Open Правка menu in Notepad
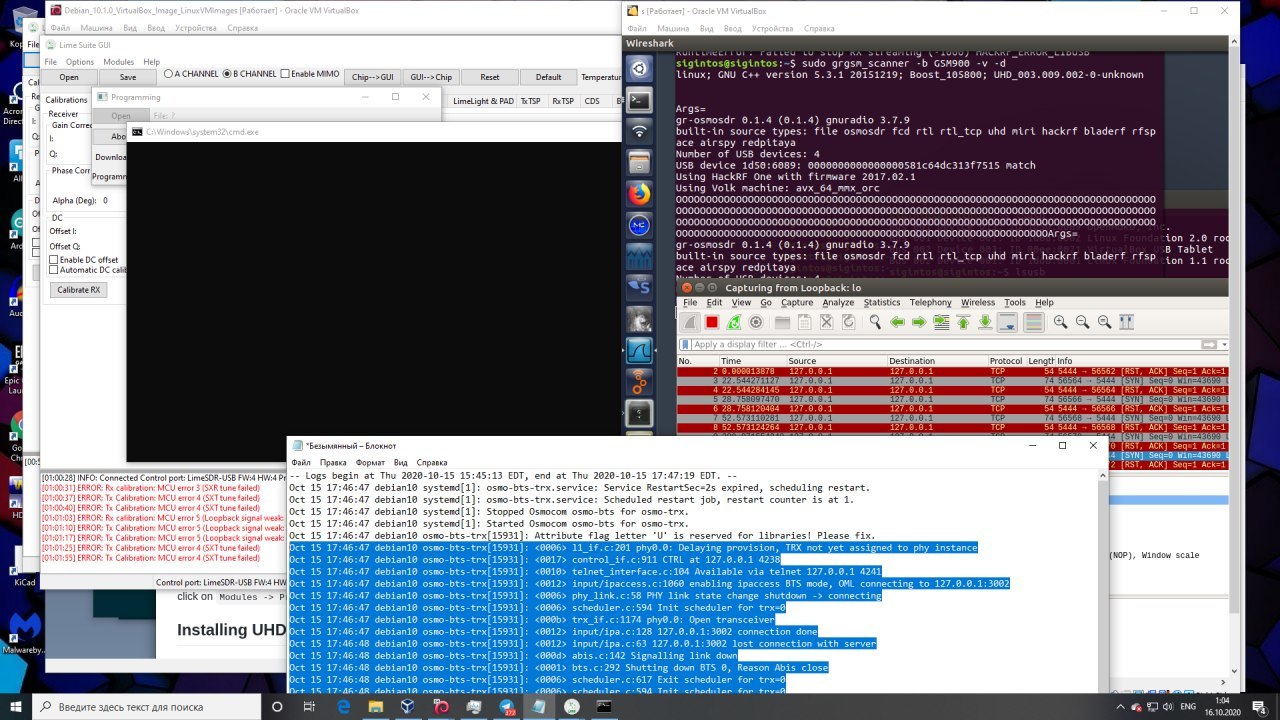The width and height of the screenshot is (1280, 720). click(333, 463)
